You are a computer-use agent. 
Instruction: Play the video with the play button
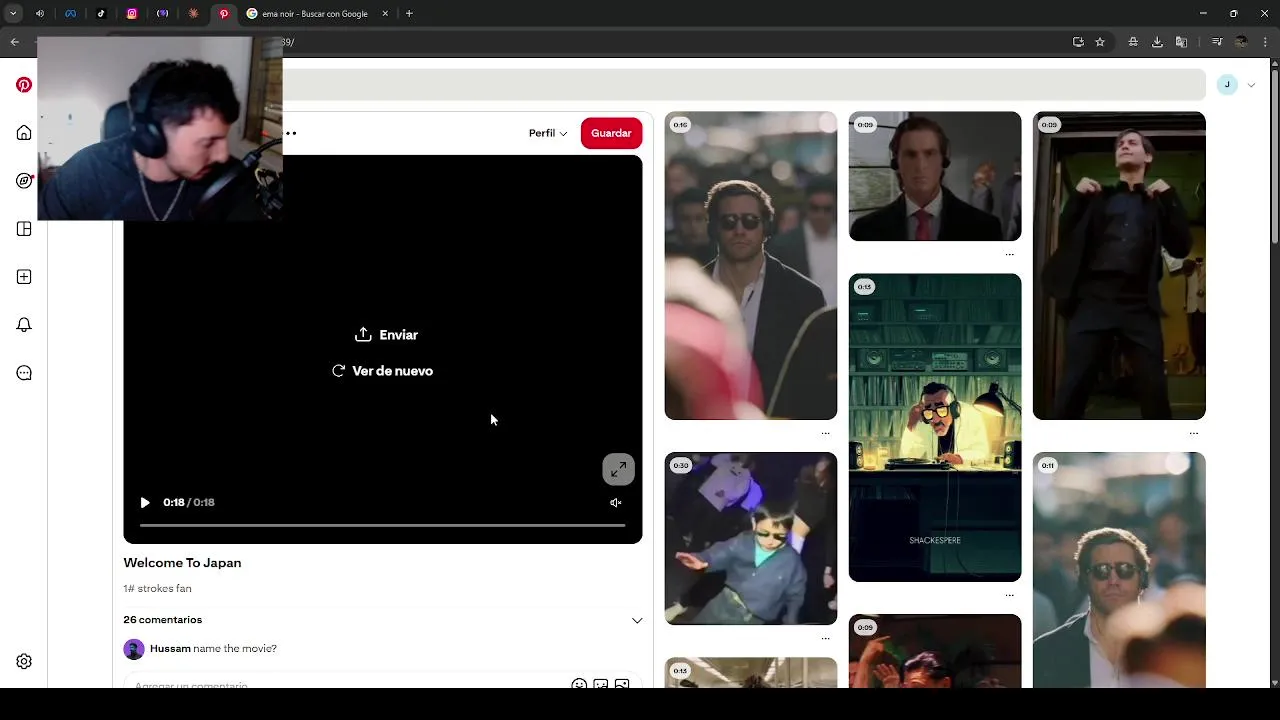tap(145, 503)
